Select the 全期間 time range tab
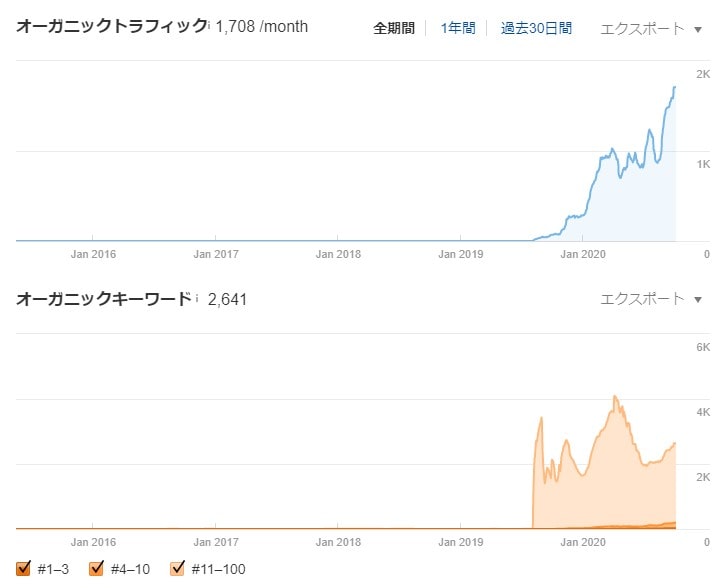The height and width of the screenshot is (588, 728). tap(394, 28)
